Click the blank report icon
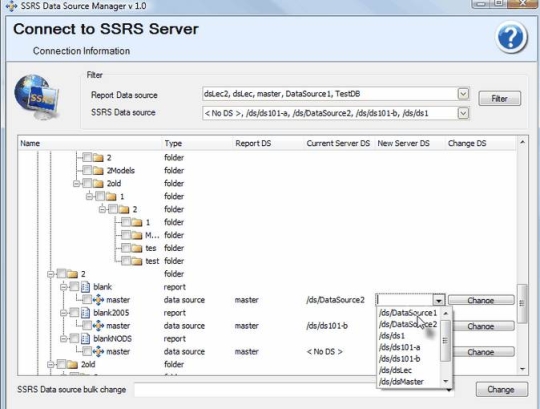The image size is (540, 409). 85,287
